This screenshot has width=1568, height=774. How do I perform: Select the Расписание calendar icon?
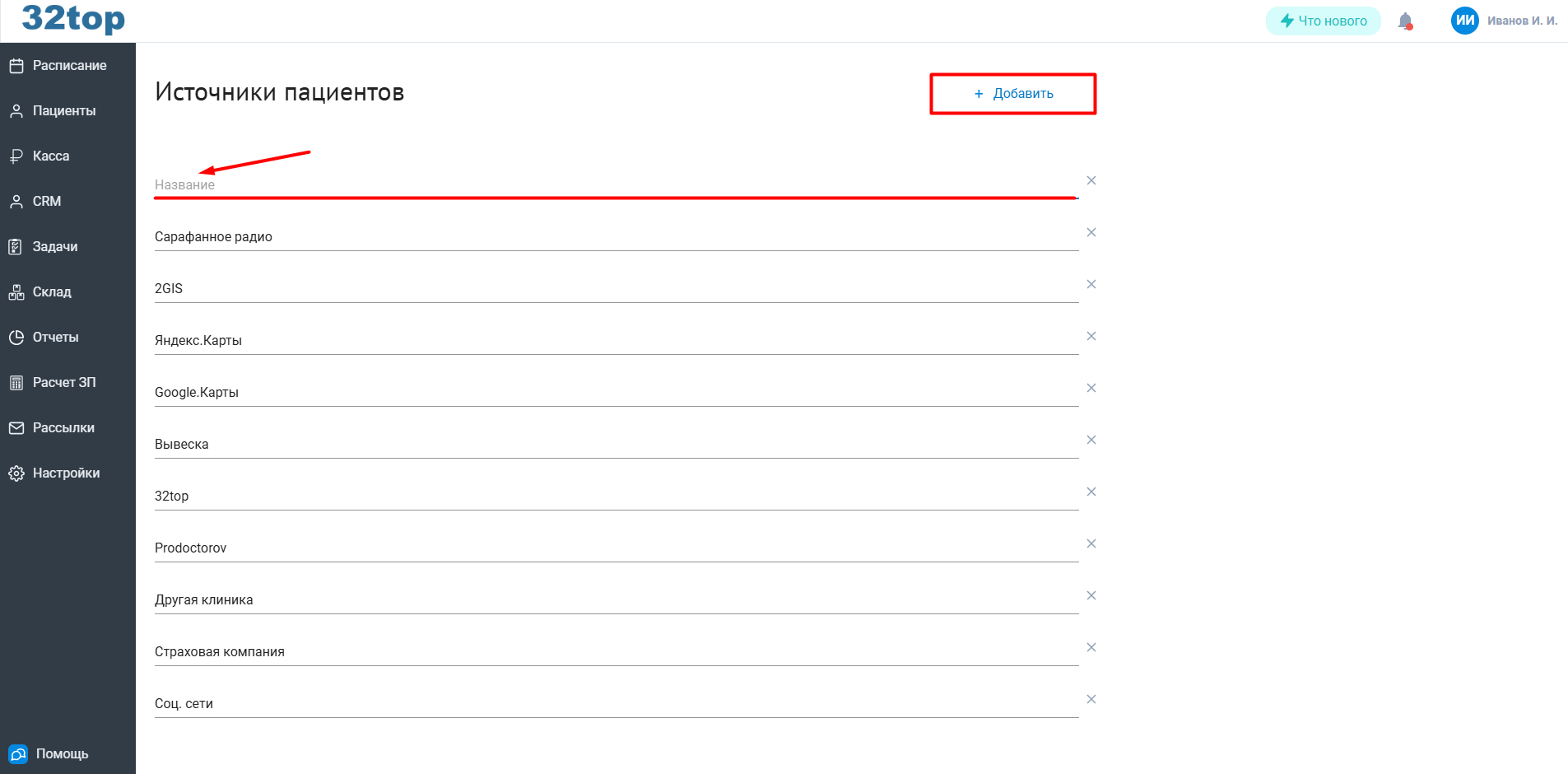(x=16, y=65)
